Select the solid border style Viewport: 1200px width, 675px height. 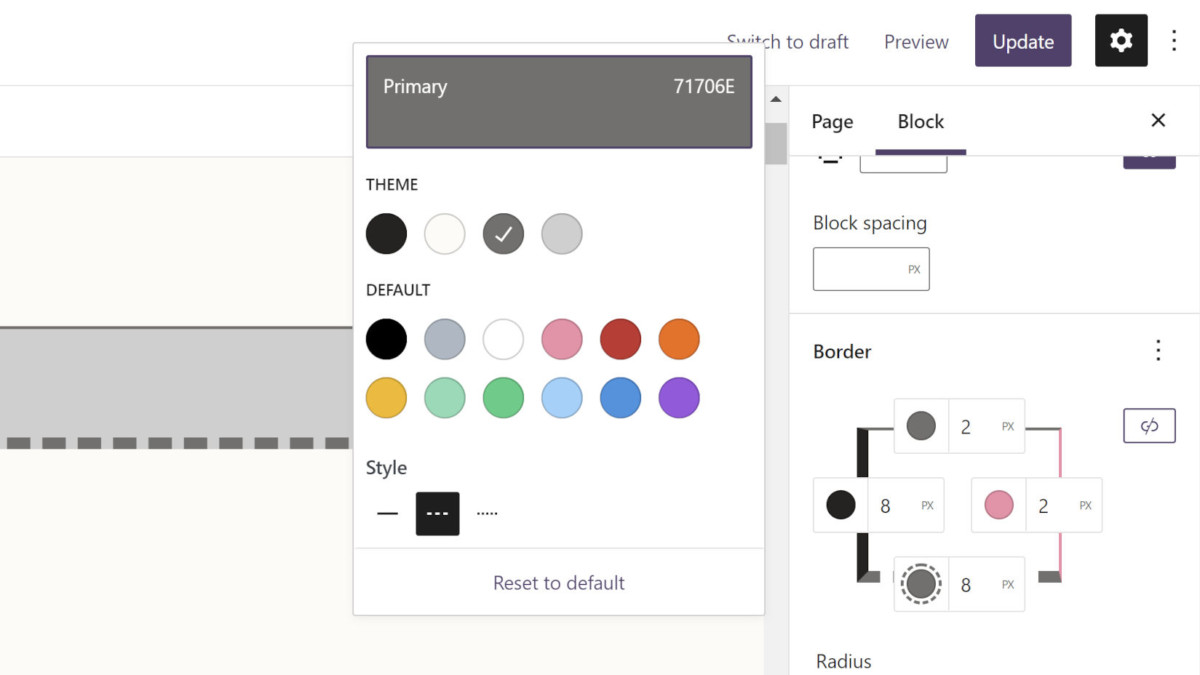tap(386, 513)
